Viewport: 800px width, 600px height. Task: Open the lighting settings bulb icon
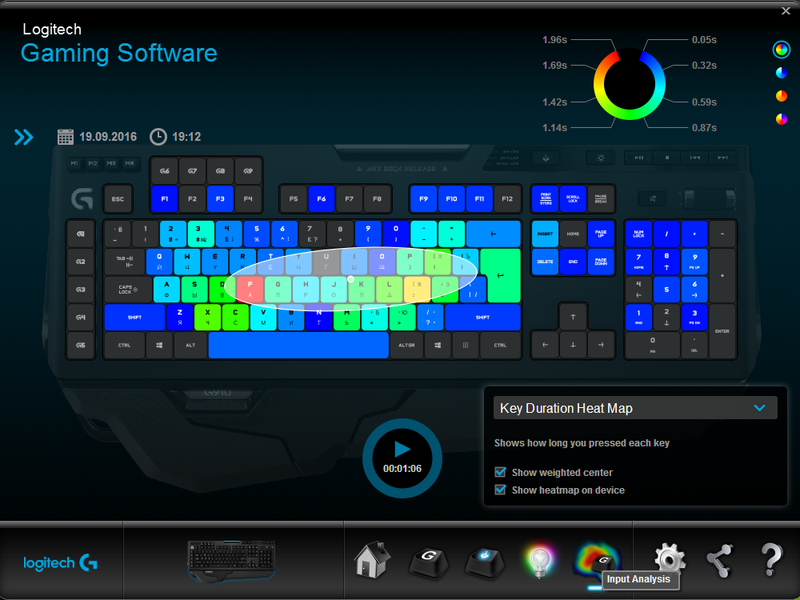coord(538,560)
